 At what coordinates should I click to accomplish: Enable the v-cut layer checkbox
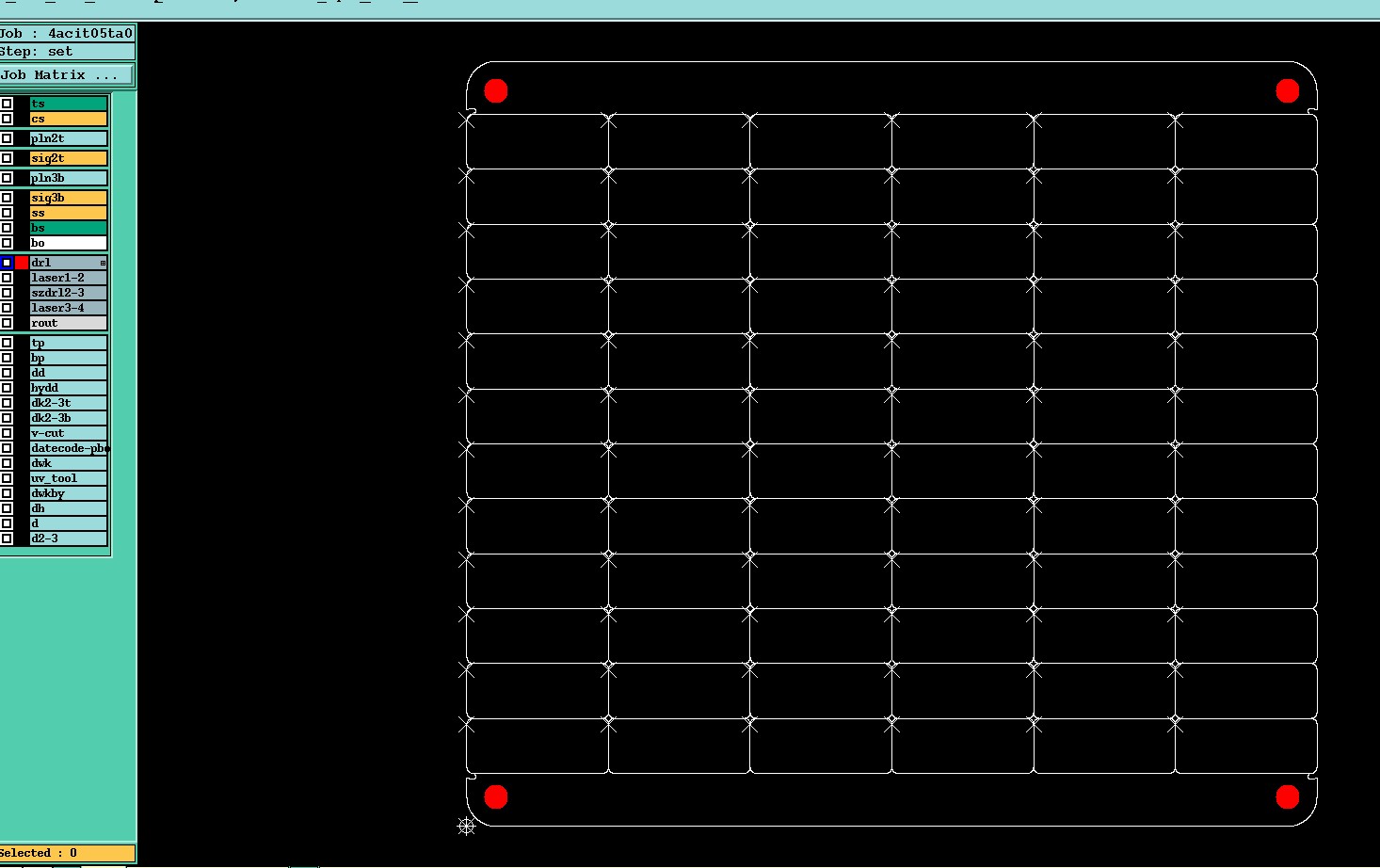tap(7, 433)
